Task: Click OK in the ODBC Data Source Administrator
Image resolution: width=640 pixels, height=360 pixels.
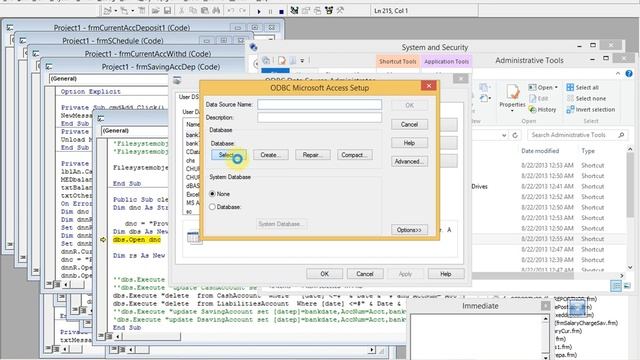Action: (324, 274)
